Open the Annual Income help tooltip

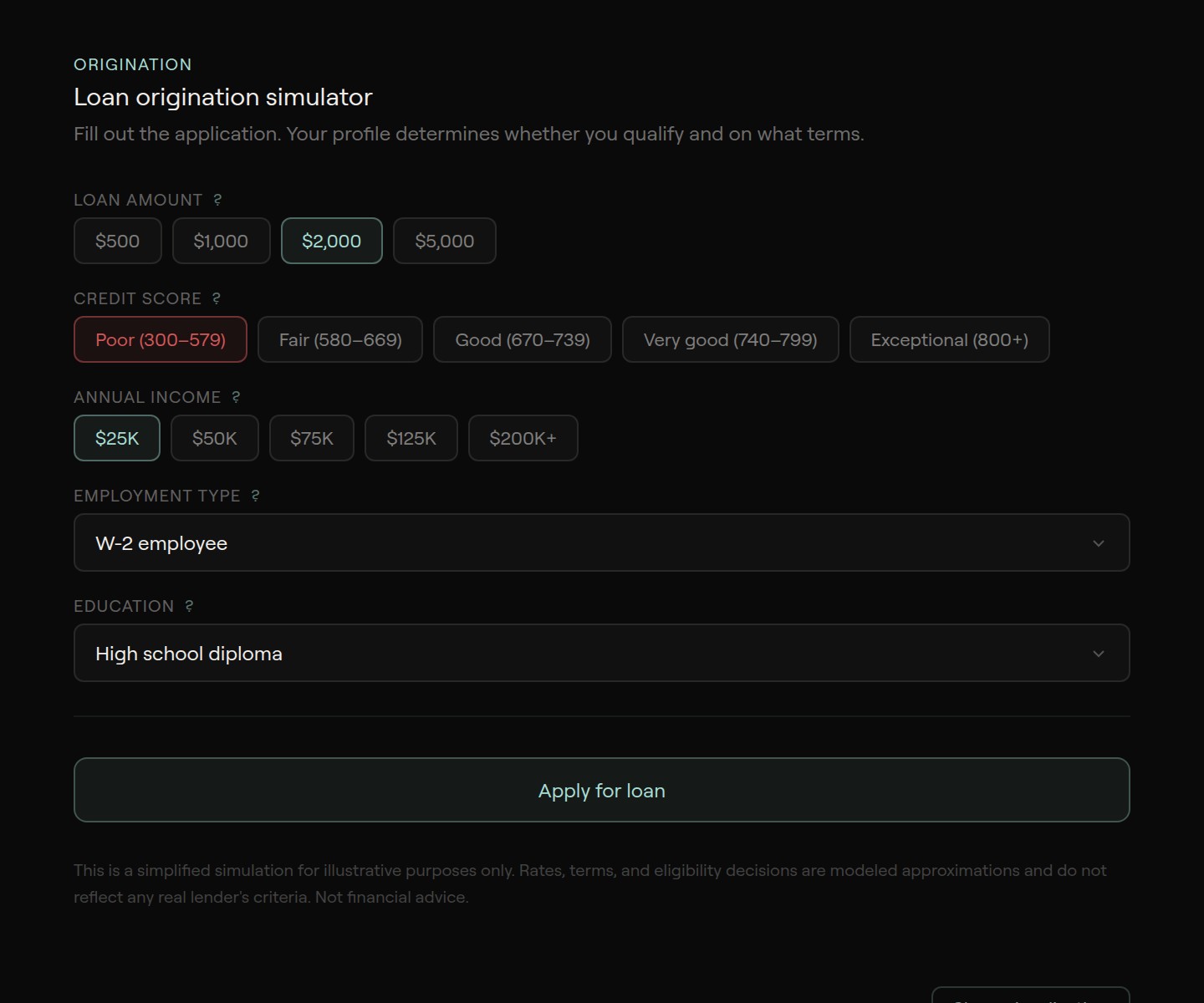pyautogui.click(x=235, y=397)
